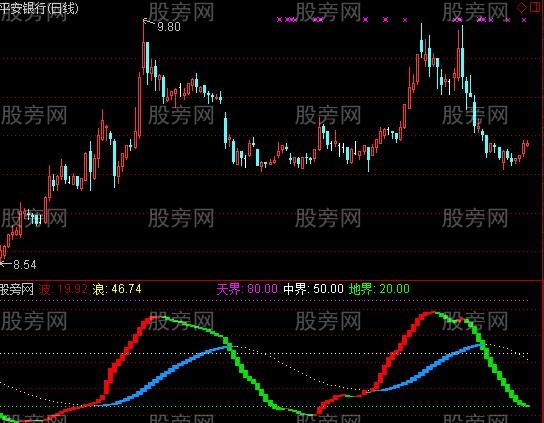Click the 浪: 46.74 indicator value
The width and height of the screenshot is (544, 423).
tap(117, 289)
